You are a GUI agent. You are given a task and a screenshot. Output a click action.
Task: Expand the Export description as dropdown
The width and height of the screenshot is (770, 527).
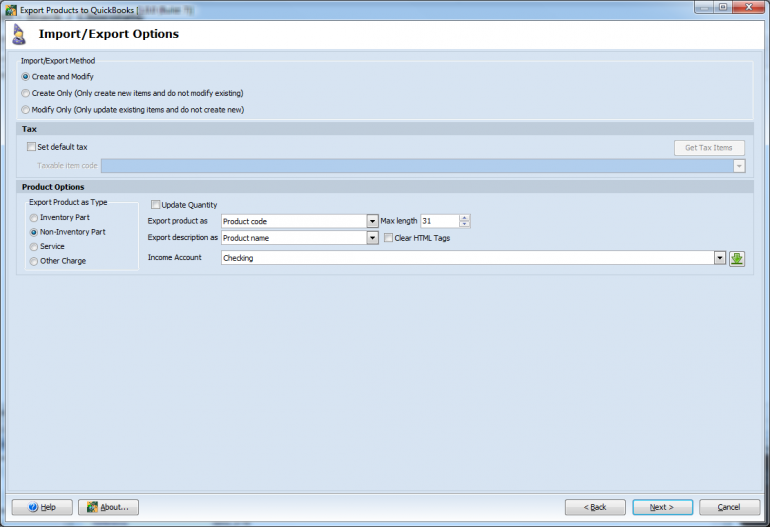click(x=373, y=238)
